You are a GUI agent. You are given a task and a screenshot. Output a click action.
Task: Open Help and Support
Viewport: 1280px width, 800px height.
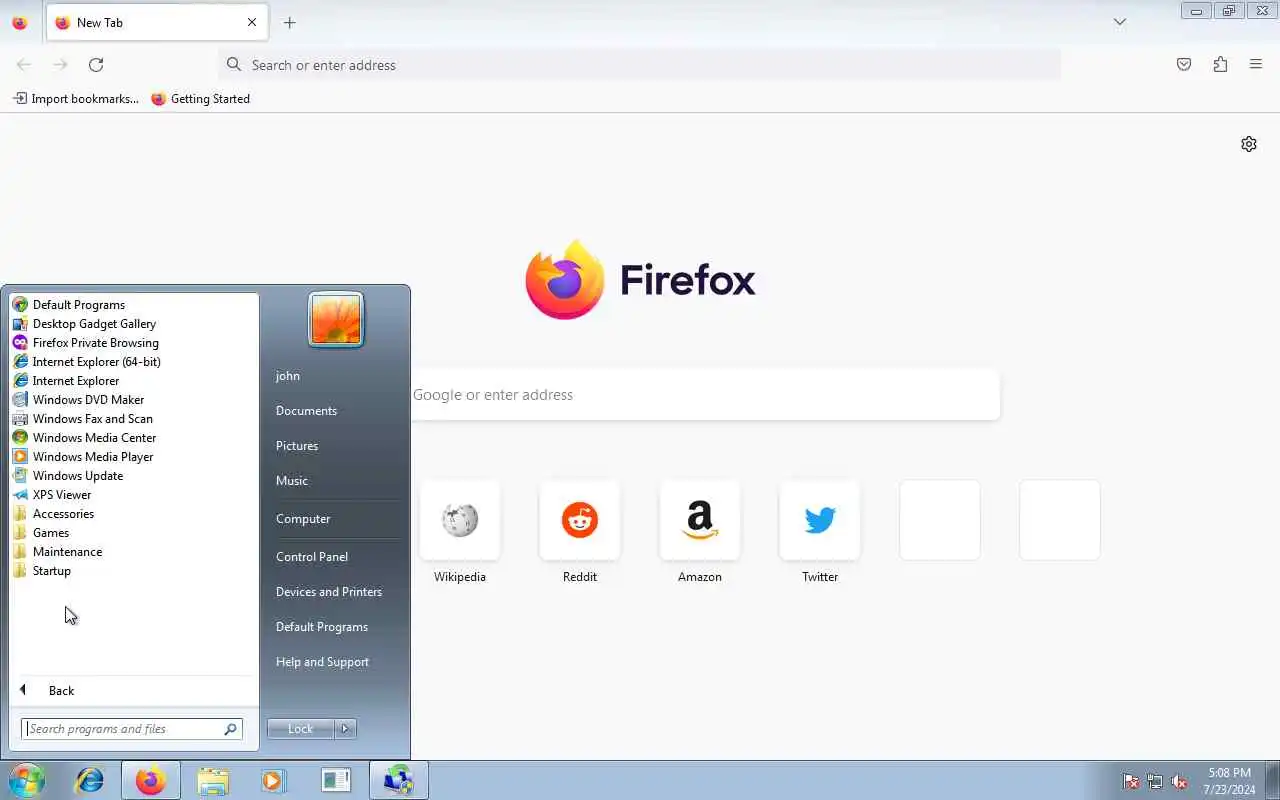(322, 662)
